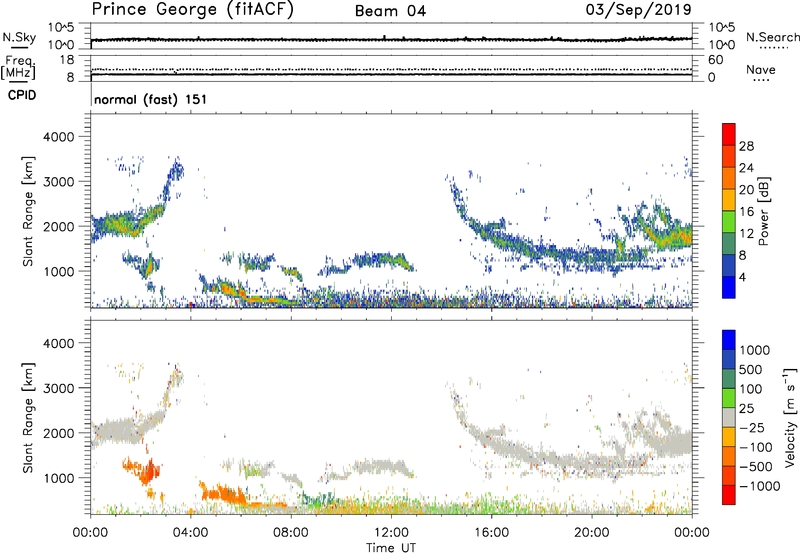Viewport: 800px width, 554px height.
Task: Click the '20:00' time axis label
Action: [591, 533]
